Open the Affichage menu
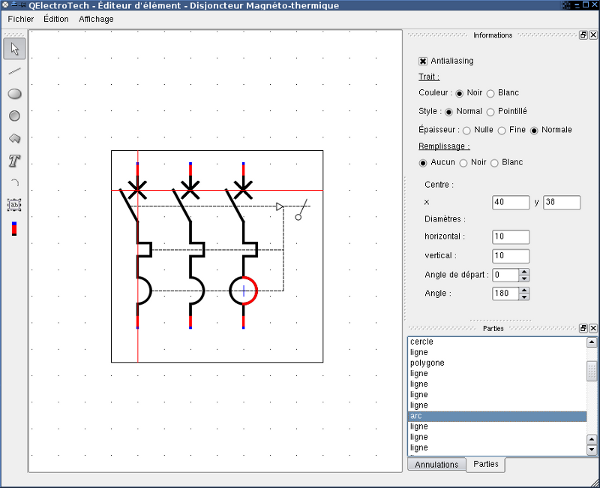 pos(96,19)
